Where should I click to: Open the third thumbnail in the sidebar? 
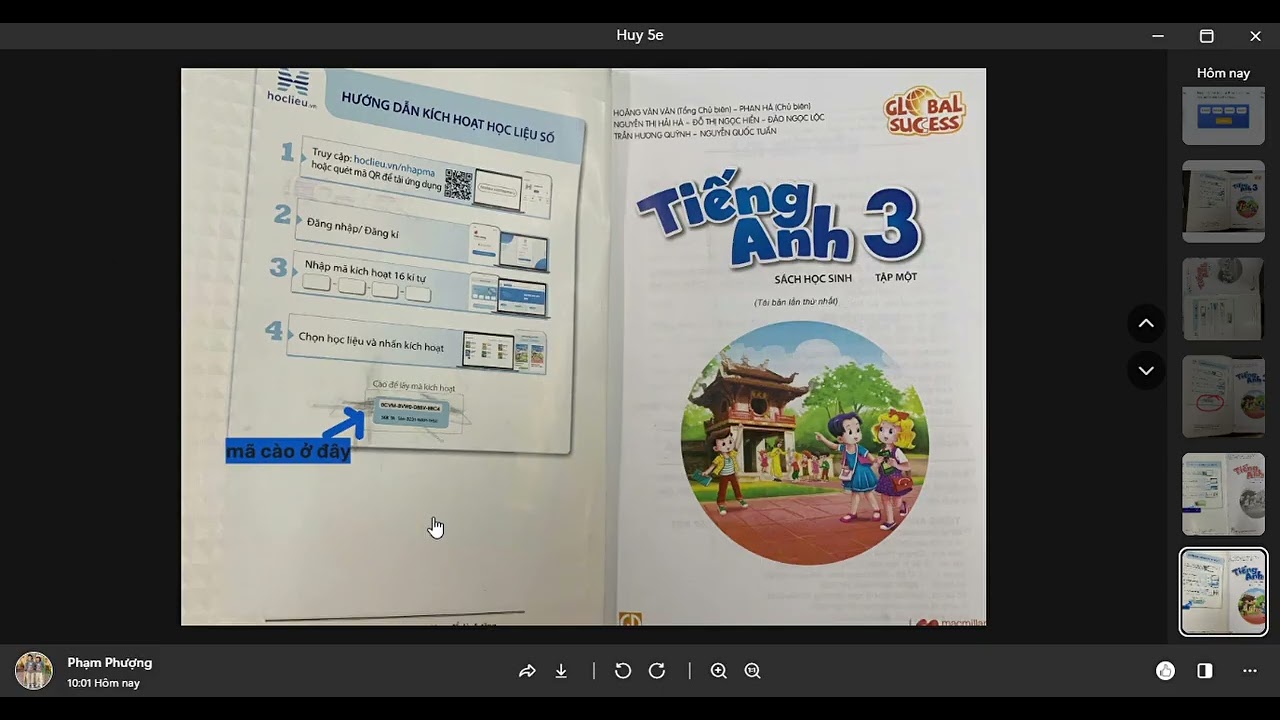1224,298
